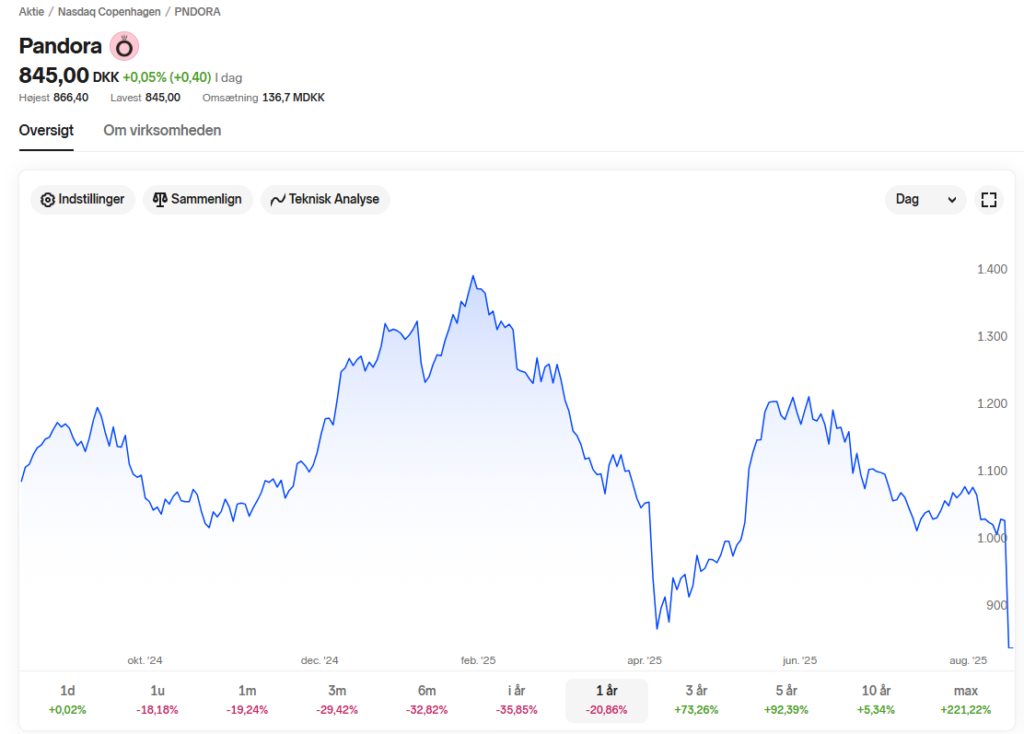This screenshot has width=1024, height=734.
Task: Click the 845,00 price value
Action: (x=54, y=76)
